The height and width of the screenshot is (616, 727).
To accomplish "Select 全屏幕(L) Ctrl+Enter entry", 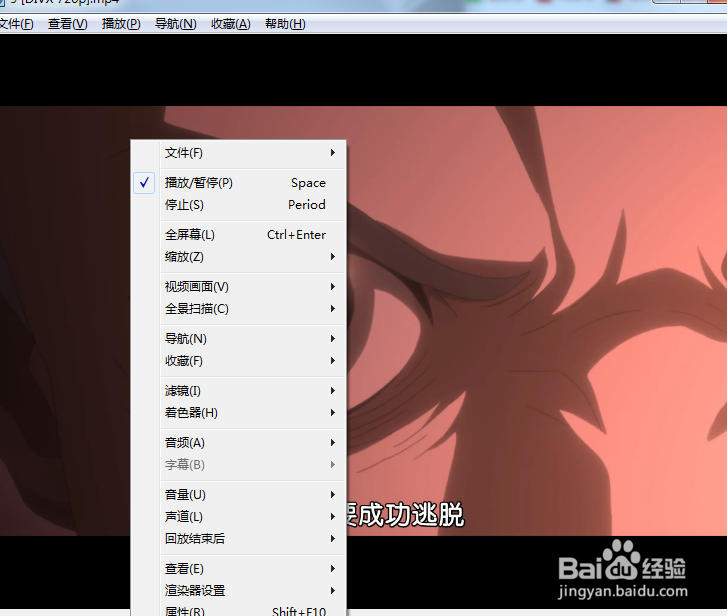I will click(x=238, y=235).
